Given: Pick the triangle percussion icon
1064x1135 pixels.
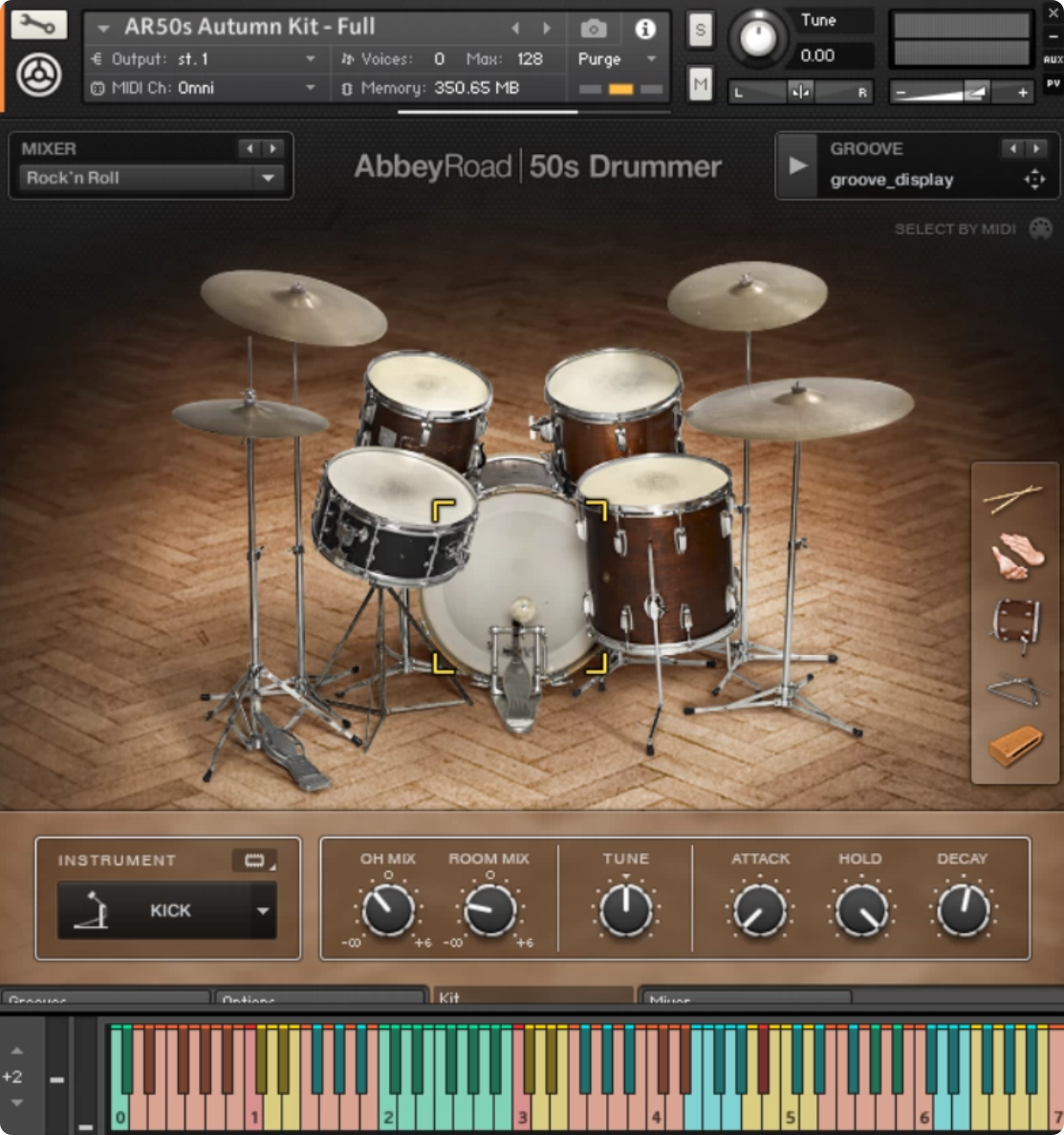Looking at the screenshot, I should tap(1016, 689).
